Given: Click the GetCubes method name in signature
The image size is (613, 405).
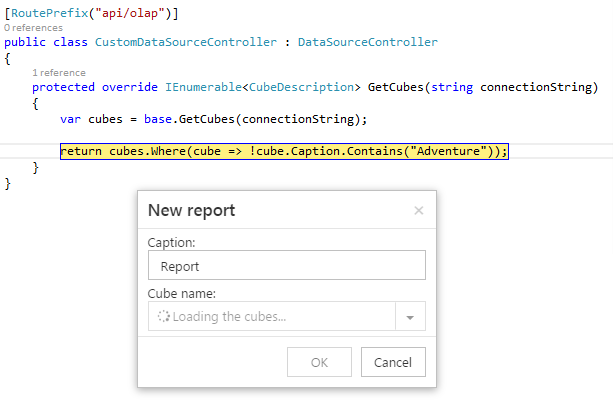Looking at the screenshot, I should [x=396, y=87].
